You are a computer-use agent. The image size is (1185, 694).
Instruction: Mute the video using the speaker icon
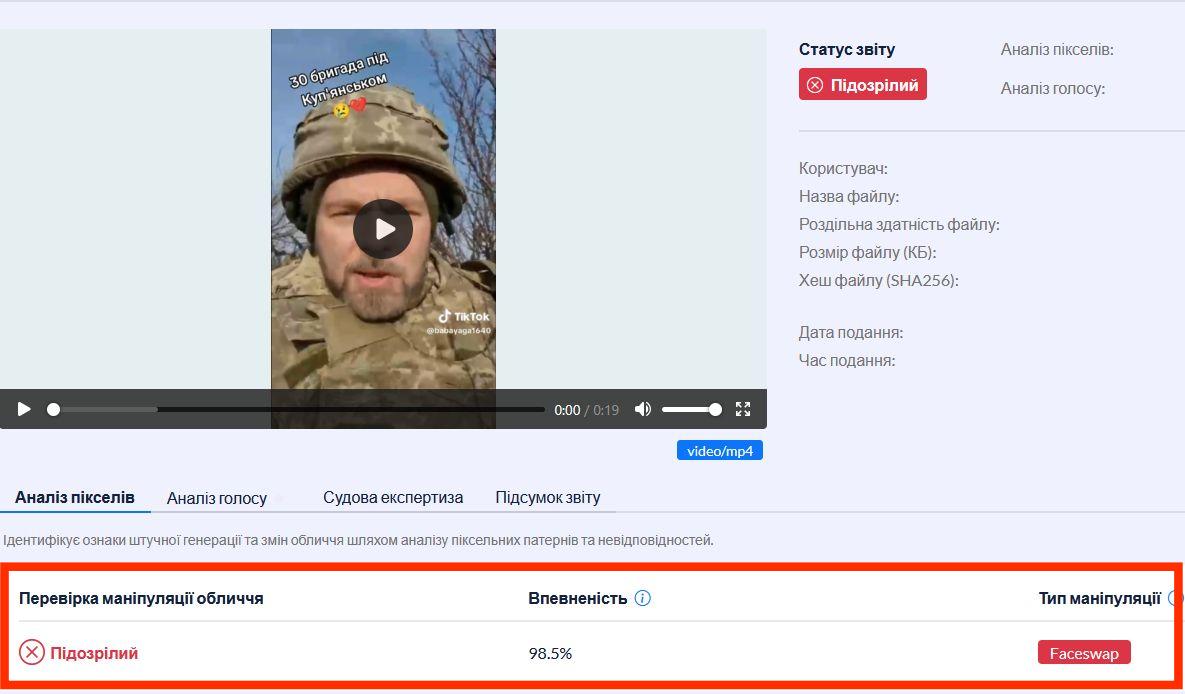click(643, 409)
